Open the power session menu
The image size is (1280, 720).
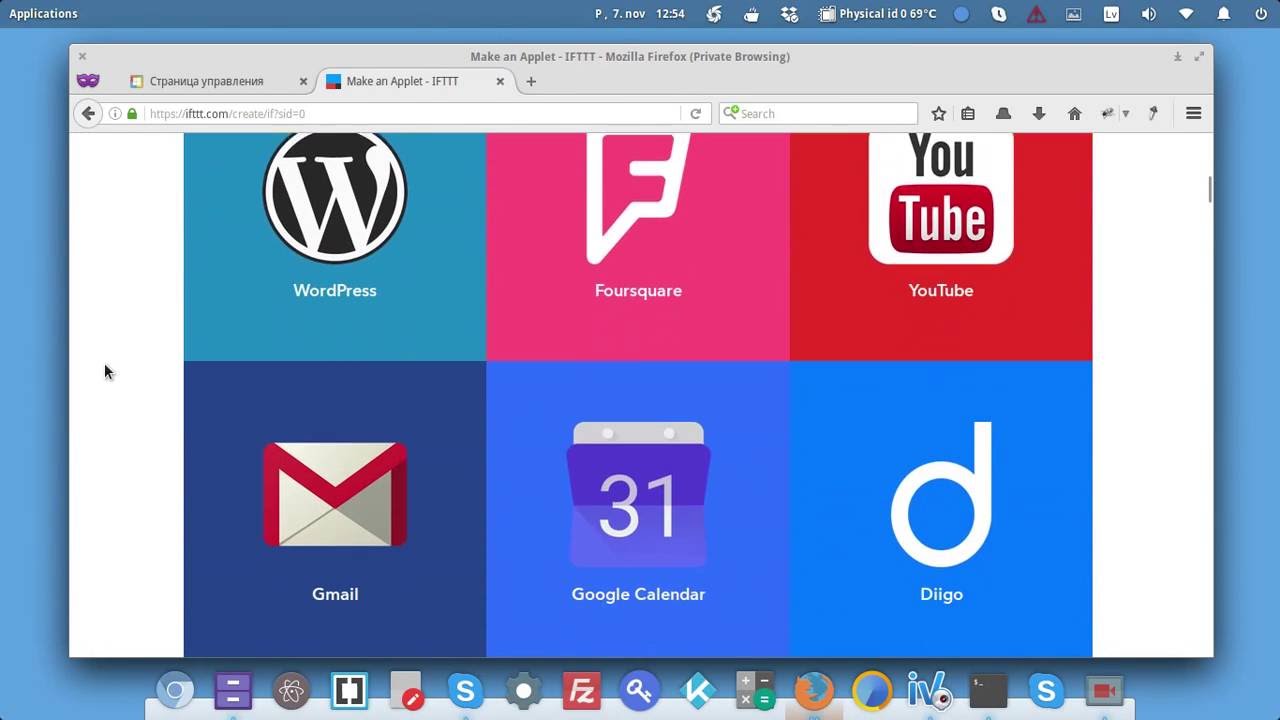coord(1260,14)
